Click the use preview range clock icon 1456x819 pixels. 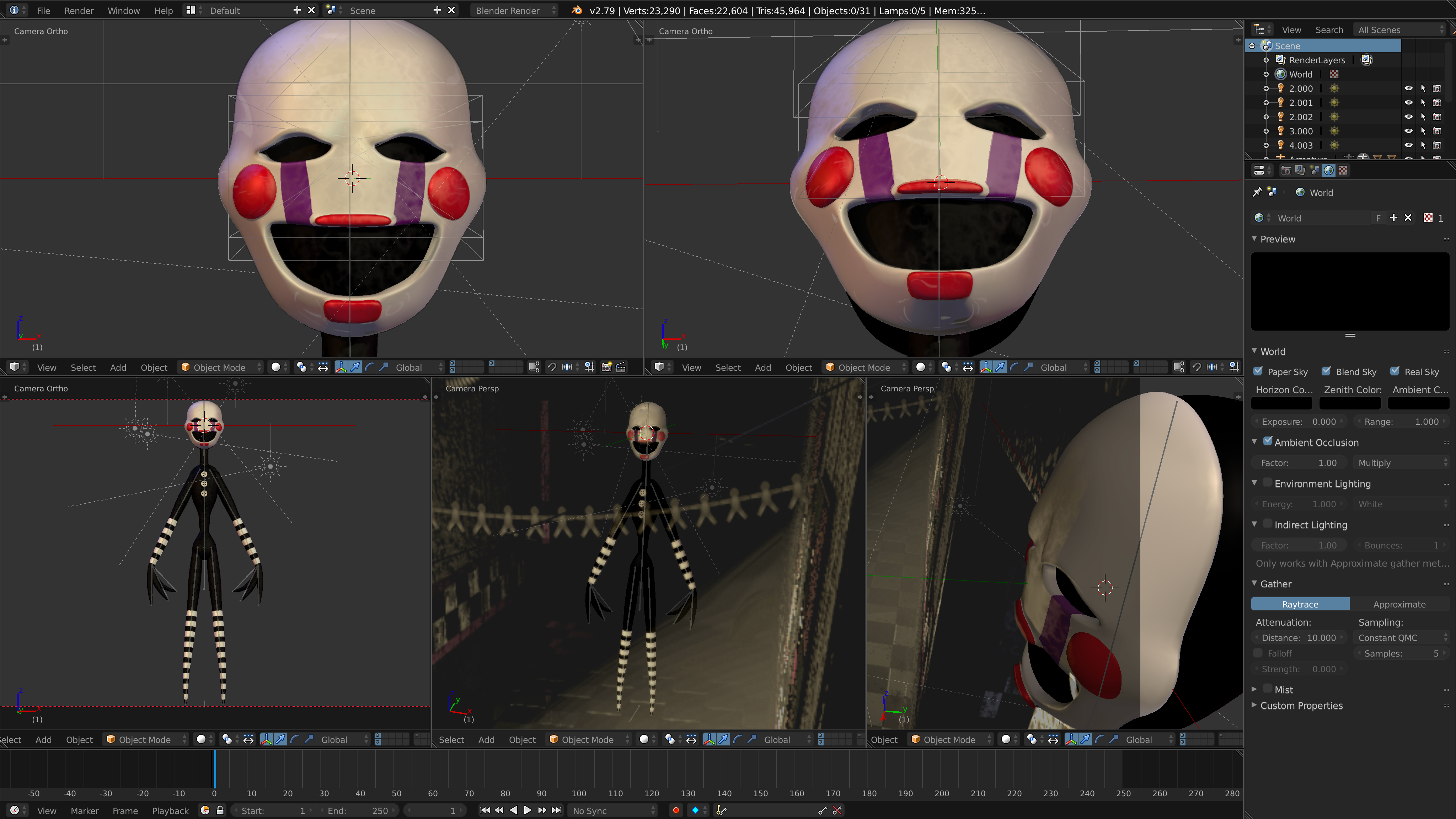(205, 810)
